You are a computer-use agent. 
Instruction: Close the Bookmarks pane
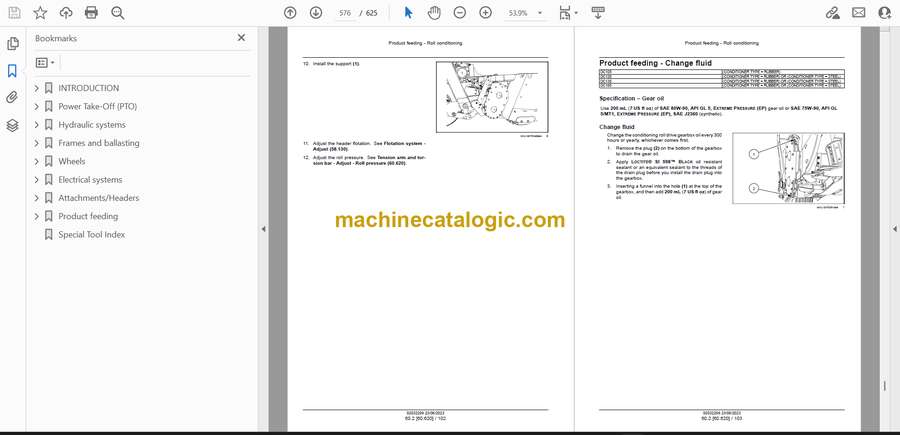241,38
